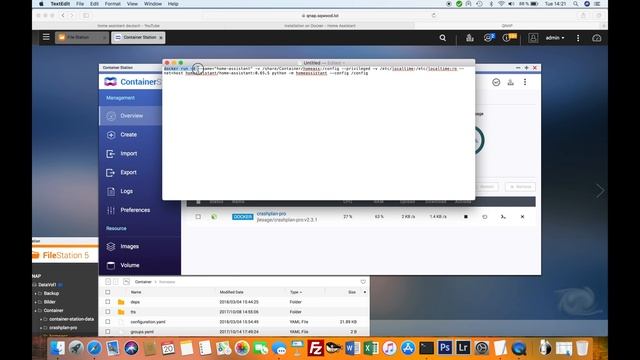Open Volume under Resource
The image size is (640, 360).
tap(129, 265)
